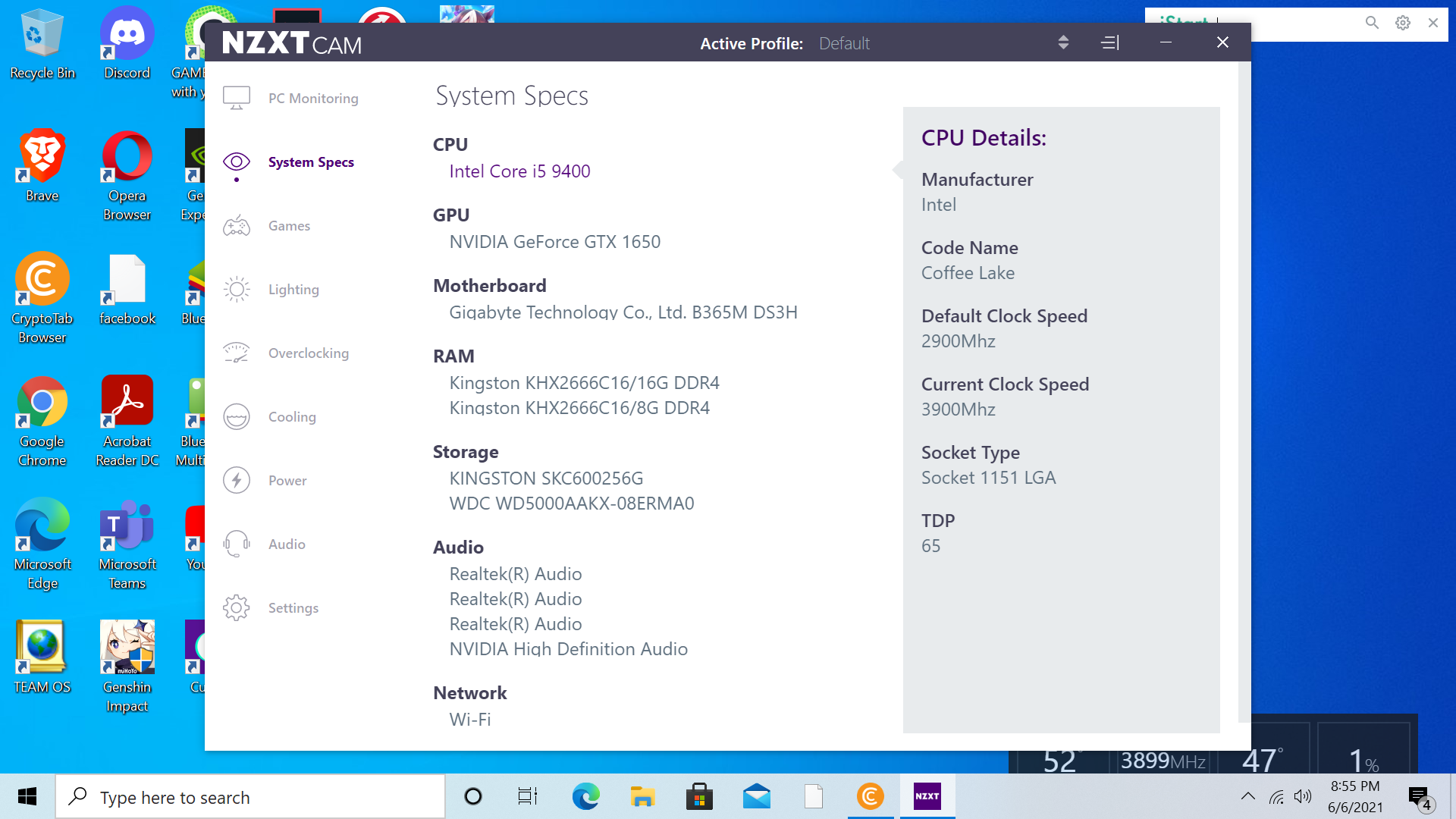Image resolution: width=1456 pixels, height=819 pixels.
Task: Select the Gigabyte B365M DS3H motherboard entry
Action: coord(623,312)
